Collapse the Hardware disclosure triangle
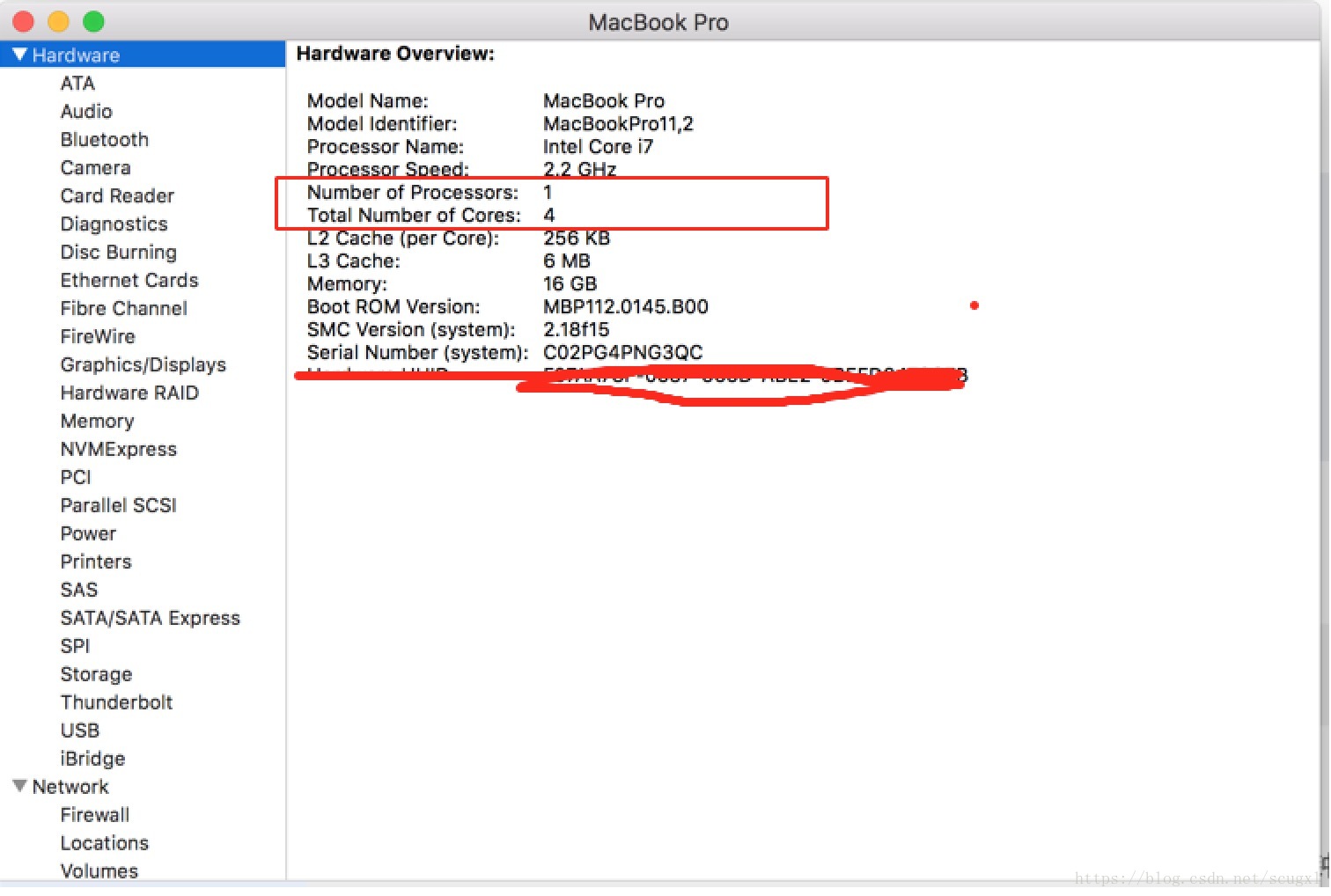This screenshot has width=1331, height=896. (x=19, y=55)
